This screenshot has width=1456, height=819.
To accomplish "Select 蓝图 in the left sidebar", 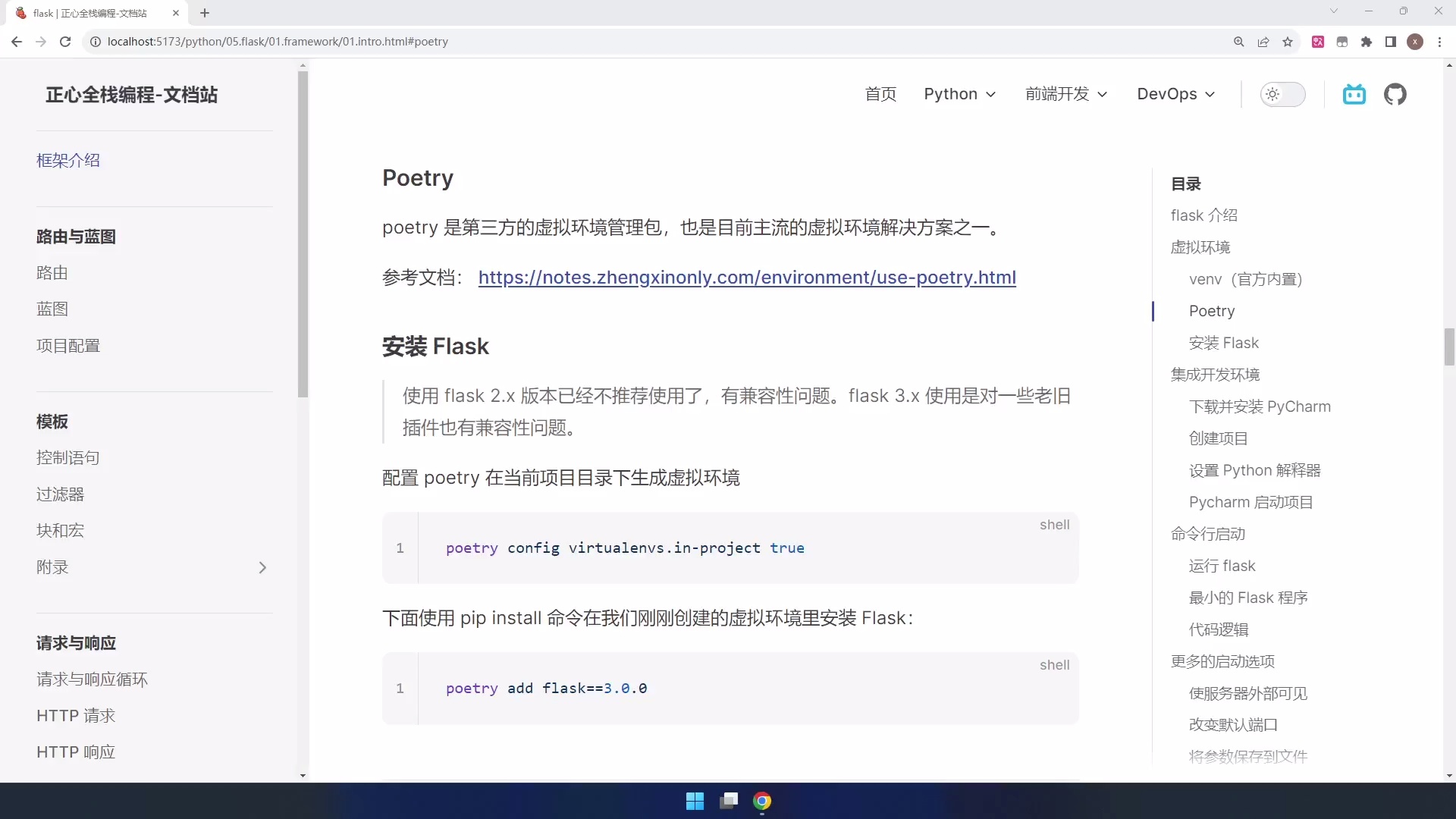I will [52, 309].
